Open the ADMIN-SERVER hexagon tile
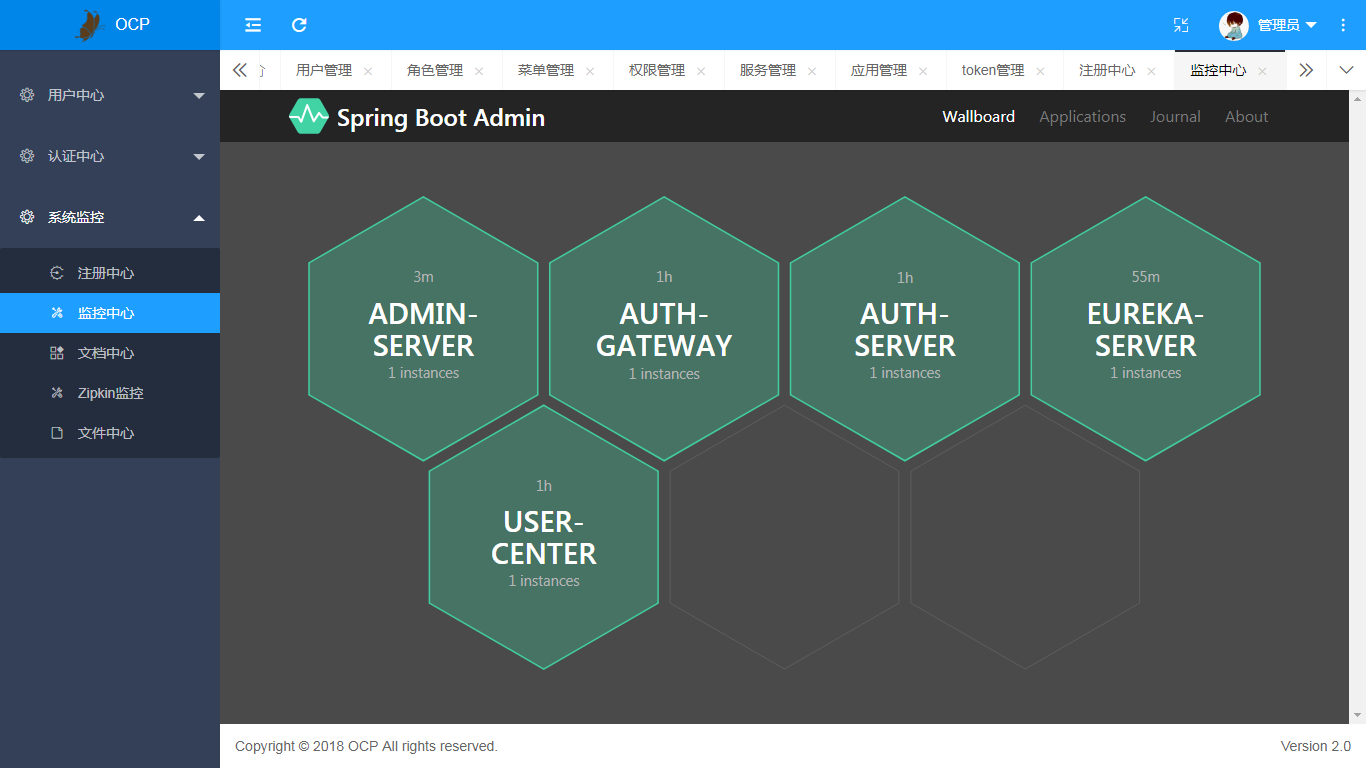Screen dimensions: 1366x768 click(x=423, y=328)
